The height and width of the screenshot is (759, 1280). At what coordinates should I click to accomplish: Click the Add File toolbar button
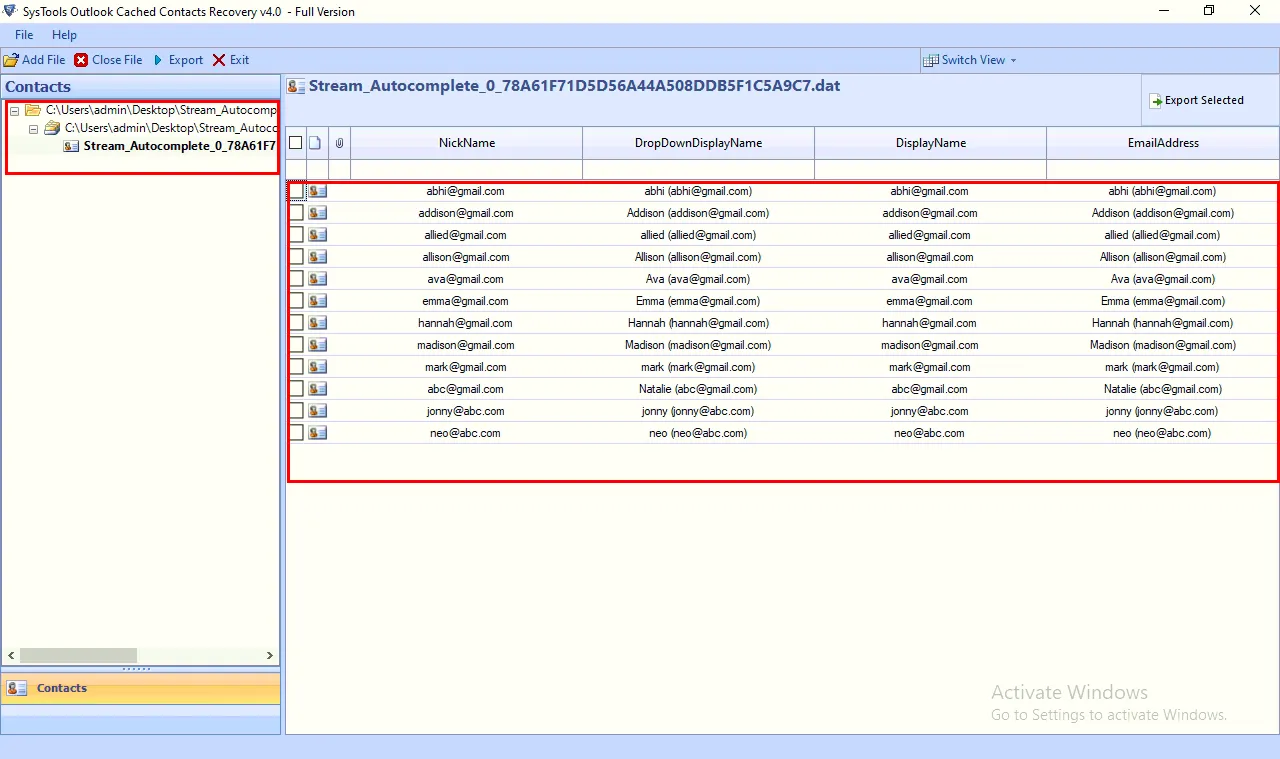click(x=35, y=60)
